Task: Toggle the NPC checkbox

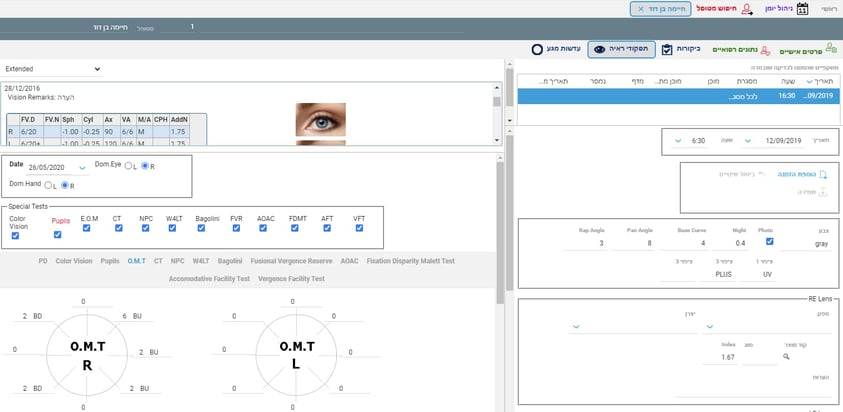Action: point(145,228)
